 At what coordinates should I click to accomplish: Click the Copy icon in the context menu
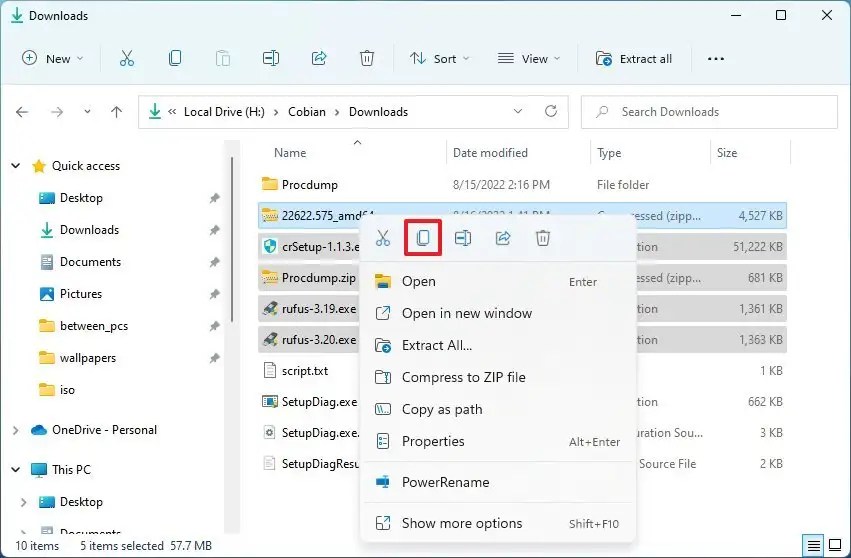click(x=423, y=238)
